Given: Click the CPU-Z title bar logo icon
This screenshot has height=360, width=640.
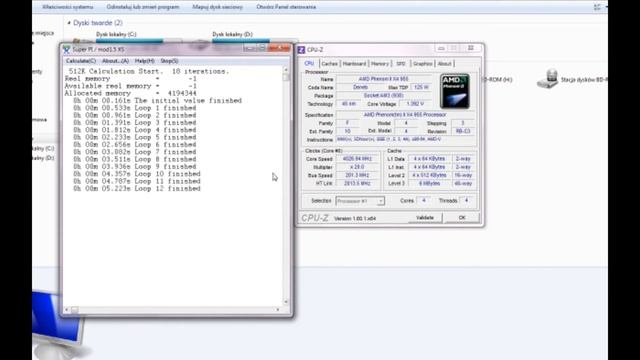Looking at the screenshot, I should pyautogui.click(x=301, y=50).
